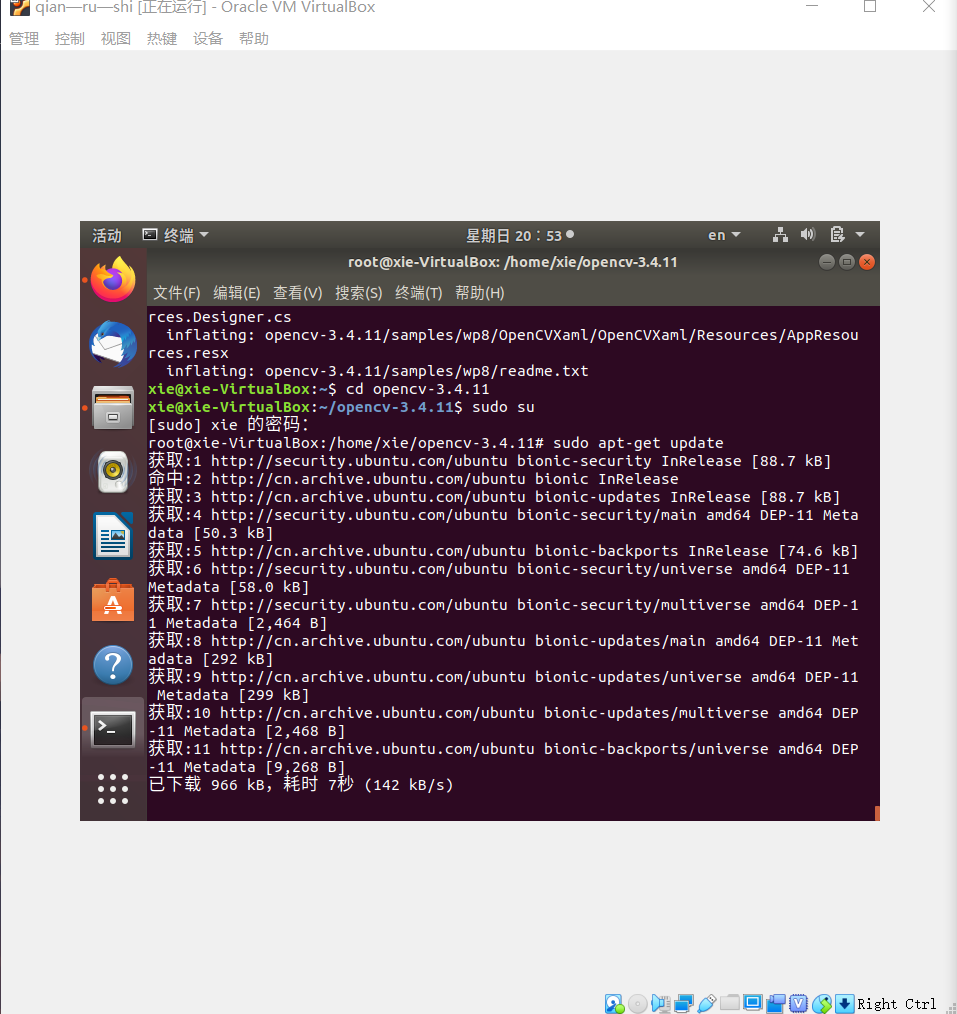Click the hard disk activity status icon
Viewport: 957px width, 1014px height.
point(614,1003)
